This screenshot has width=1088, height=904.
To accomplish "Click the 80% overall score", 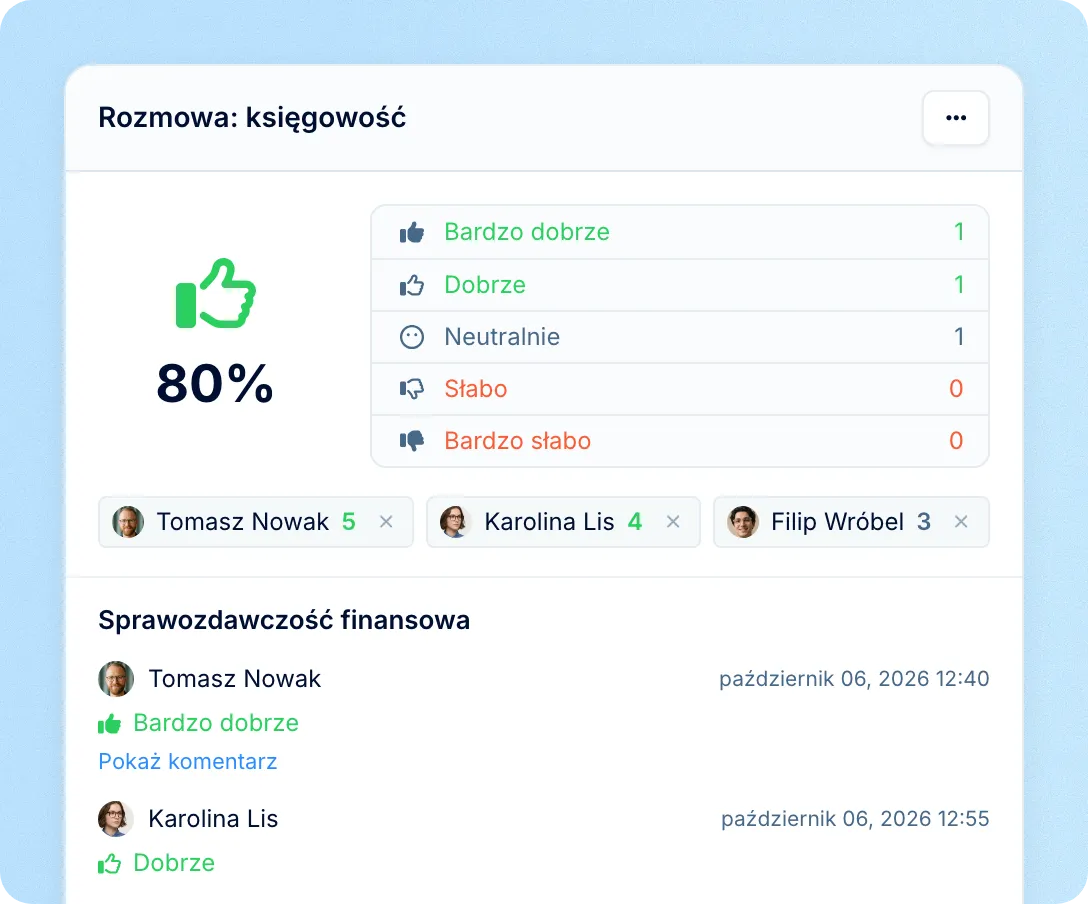I will (215, 383).
